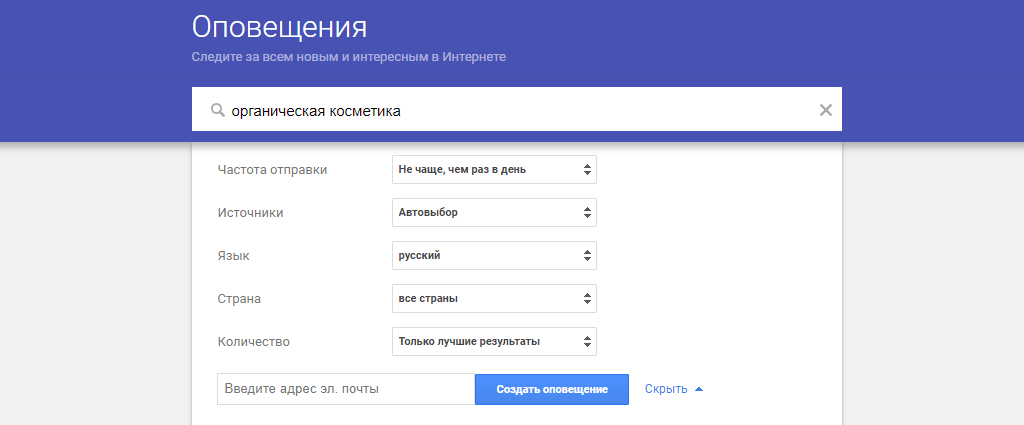Open the Источники dropdown set to Автовыбор
The height and width of the screenshot is (425, 1024).
(x=494, y=213)
